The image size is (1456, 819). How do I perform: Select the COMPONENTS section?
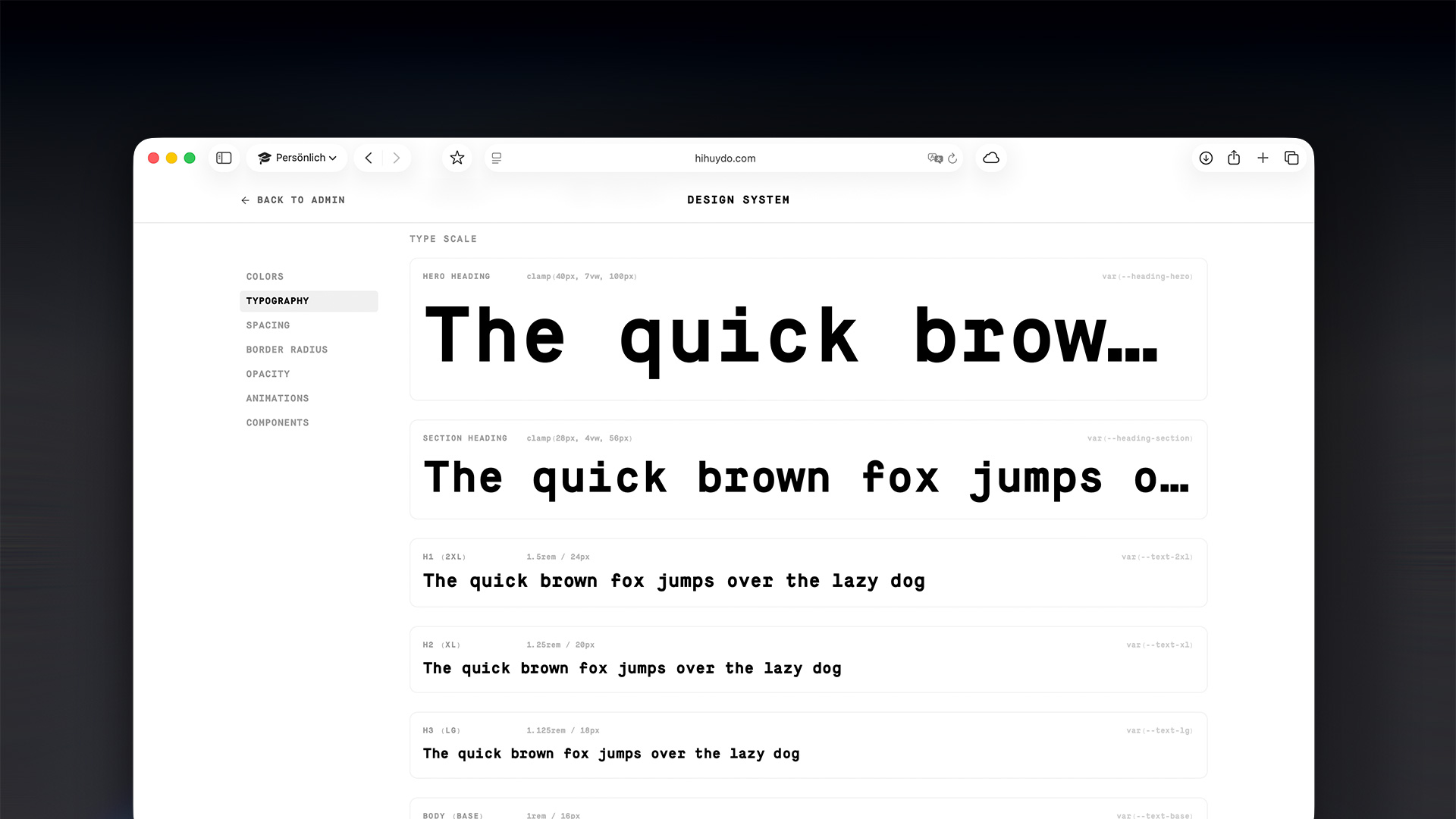tap(278, 422)
